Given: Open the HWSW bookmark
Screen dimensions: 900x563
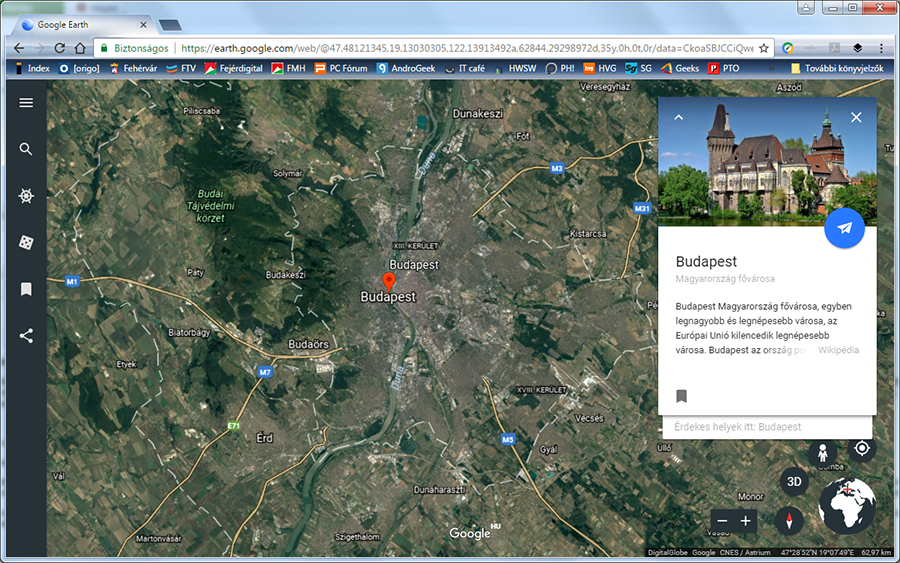Looking at the screenshot, I should pos(515,68).
